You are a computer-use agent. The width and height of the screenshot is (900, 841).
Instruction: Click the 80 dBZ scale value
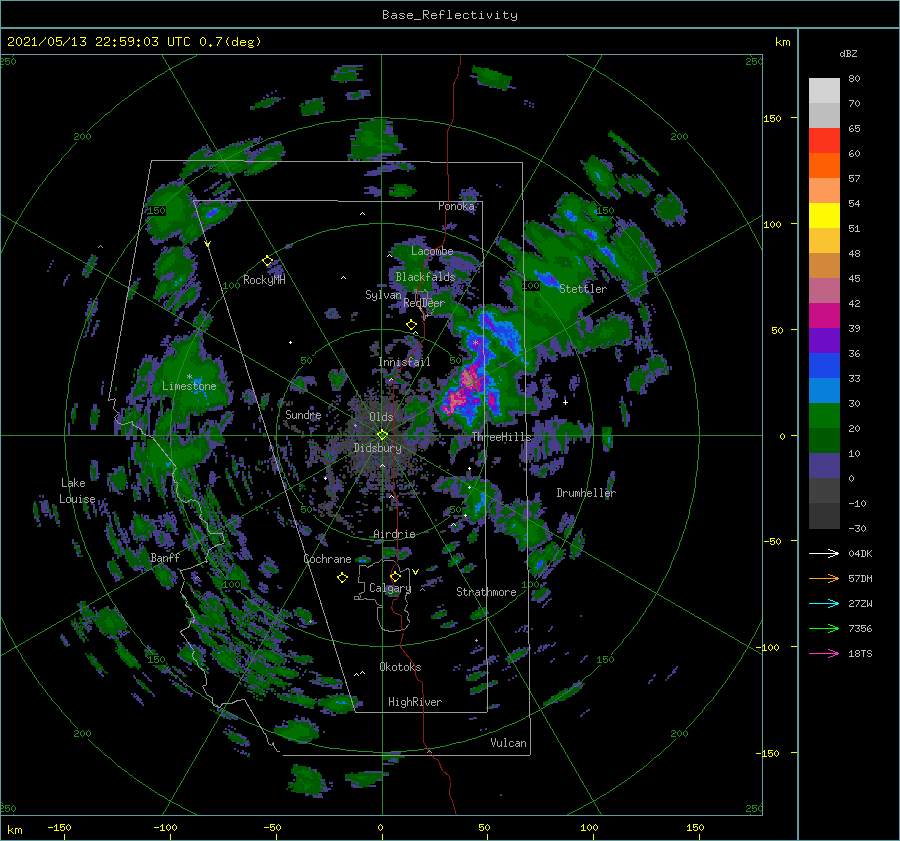854,79
